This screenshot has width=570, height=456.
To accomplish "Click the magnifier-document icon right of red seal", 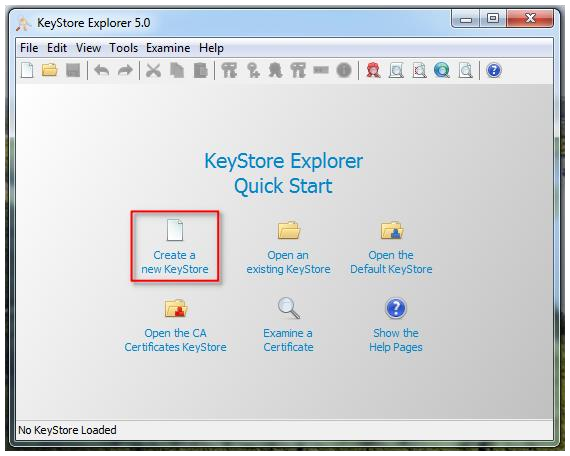I will pos(396,70).
